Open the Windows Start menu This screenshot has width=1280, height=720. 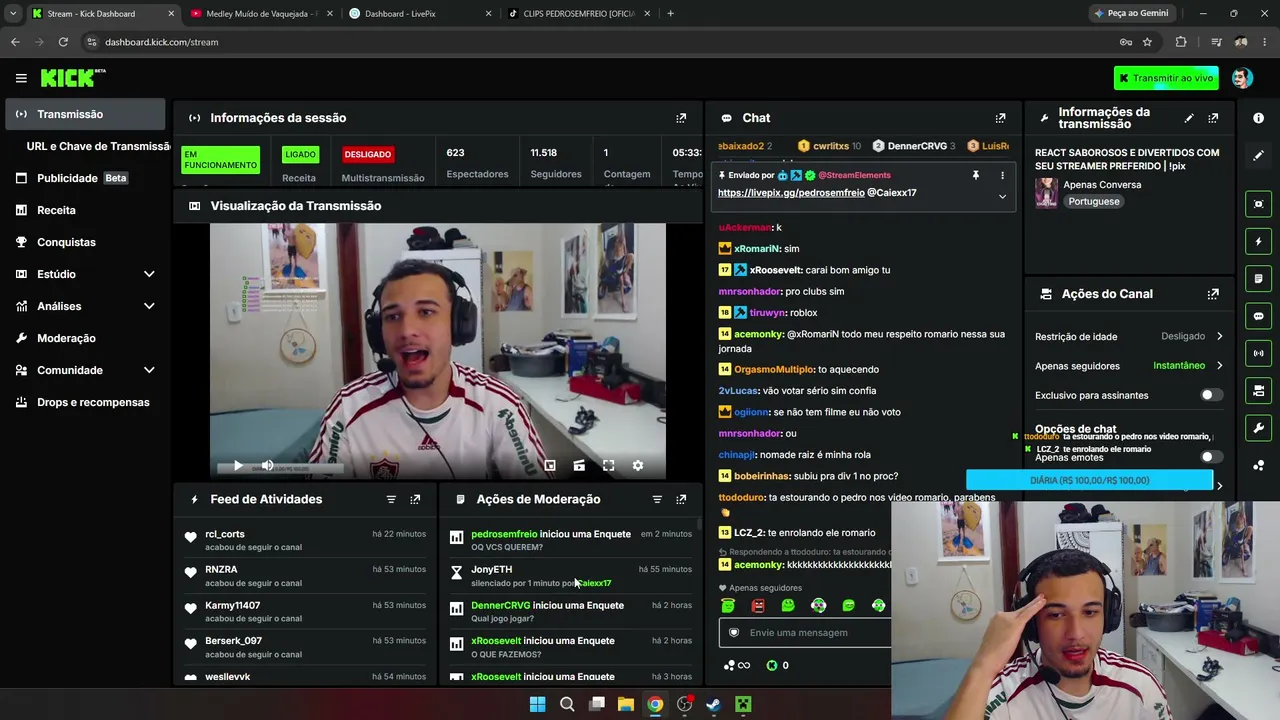537,704
